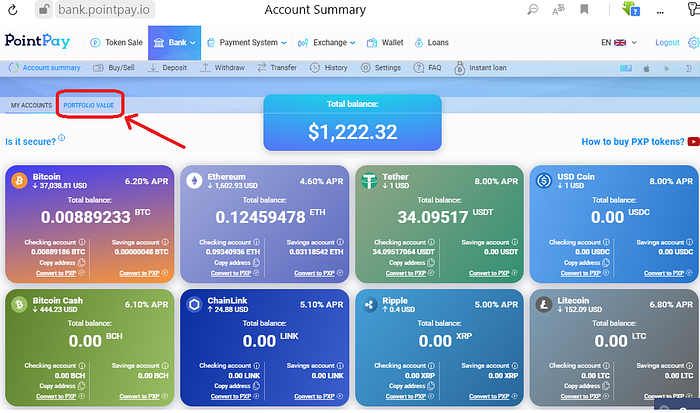Toggle dark mode moon icon
This screenshot has width=700, height=413.
(x=688, y=68)
